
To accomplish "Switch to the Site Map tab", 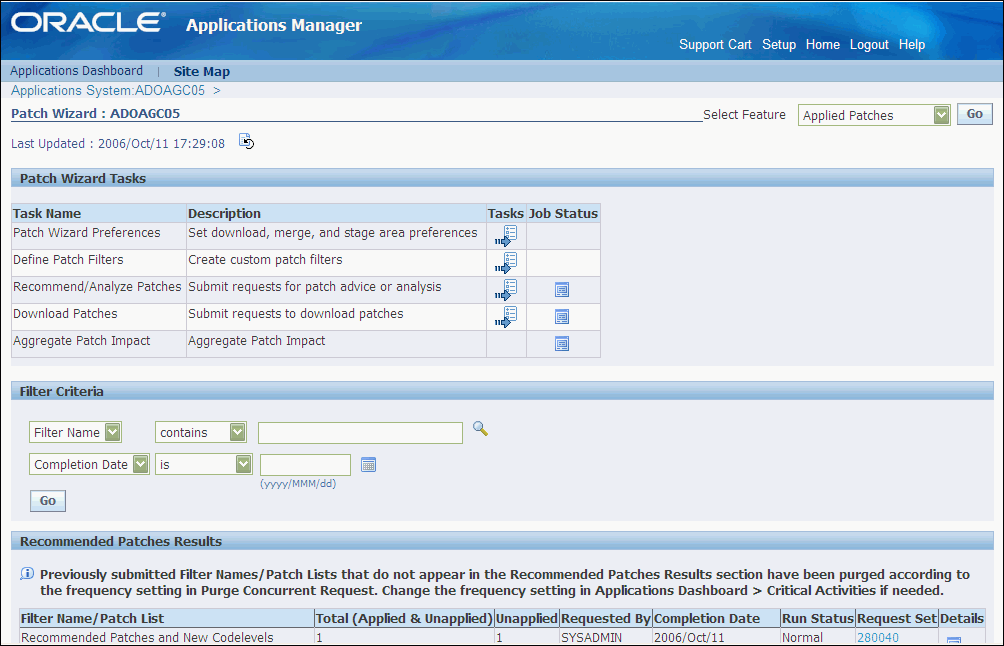I will [202, 72].
